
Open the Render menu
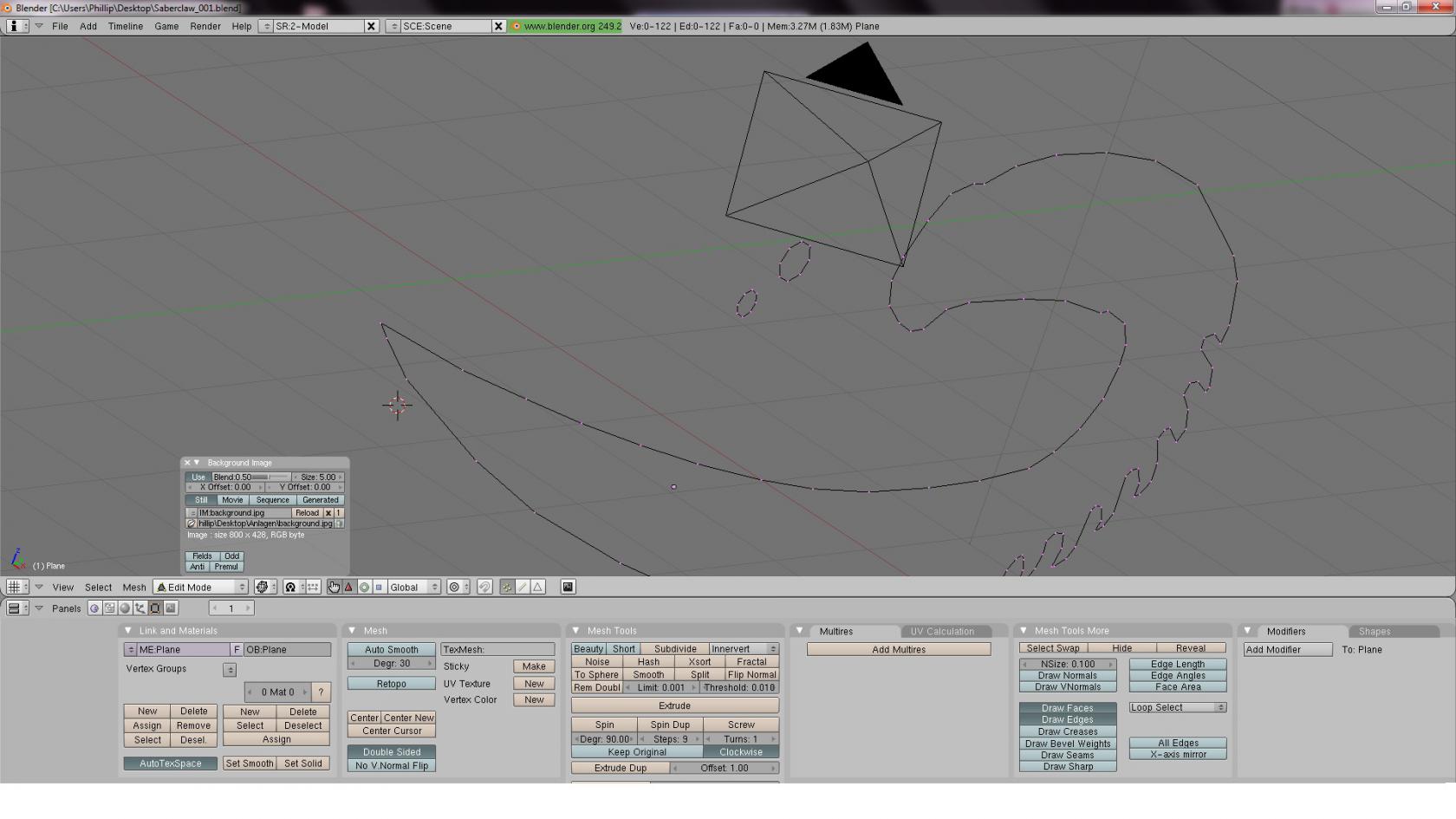coord(205,26)
